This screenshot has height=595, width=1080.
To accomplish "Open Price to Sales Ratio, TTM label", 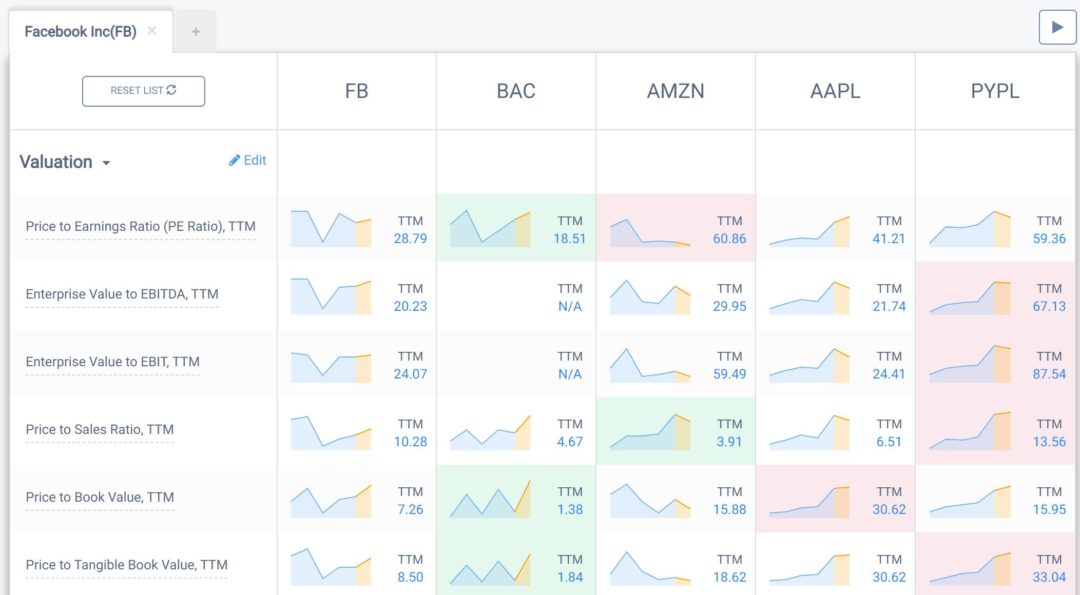I will (100, 430).
